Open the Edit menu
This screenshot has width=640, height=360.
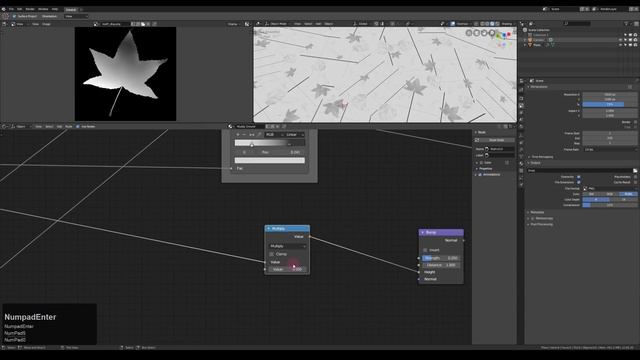point(19,9)
